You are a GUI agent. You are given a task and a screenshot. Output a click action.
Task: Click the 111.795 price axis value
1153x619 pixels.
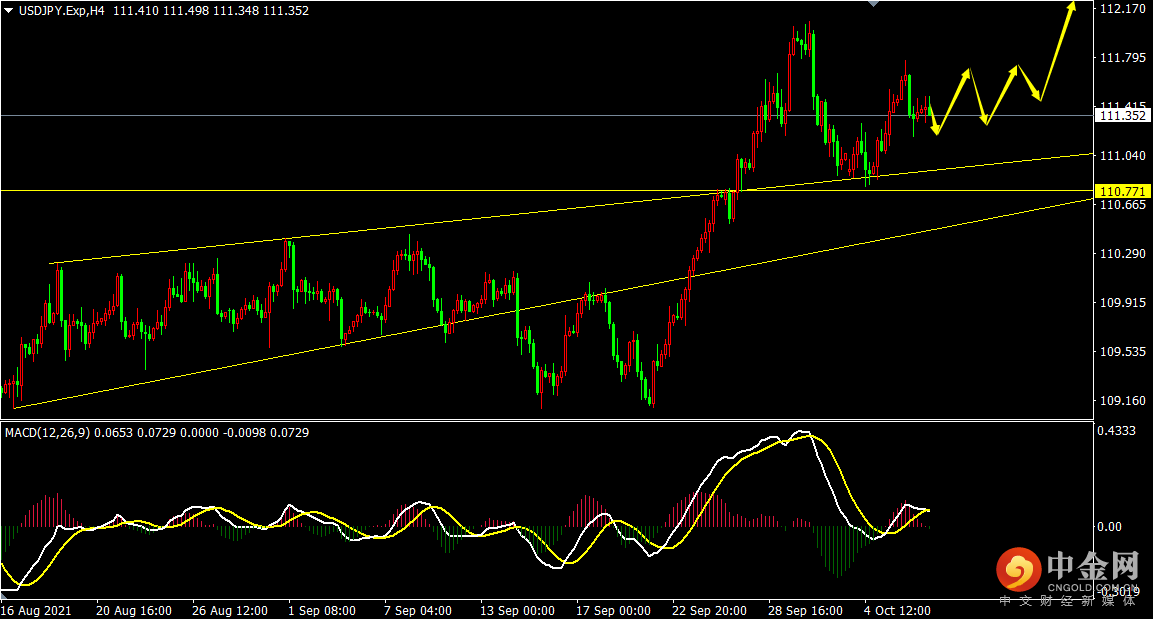click(1123, 57)
